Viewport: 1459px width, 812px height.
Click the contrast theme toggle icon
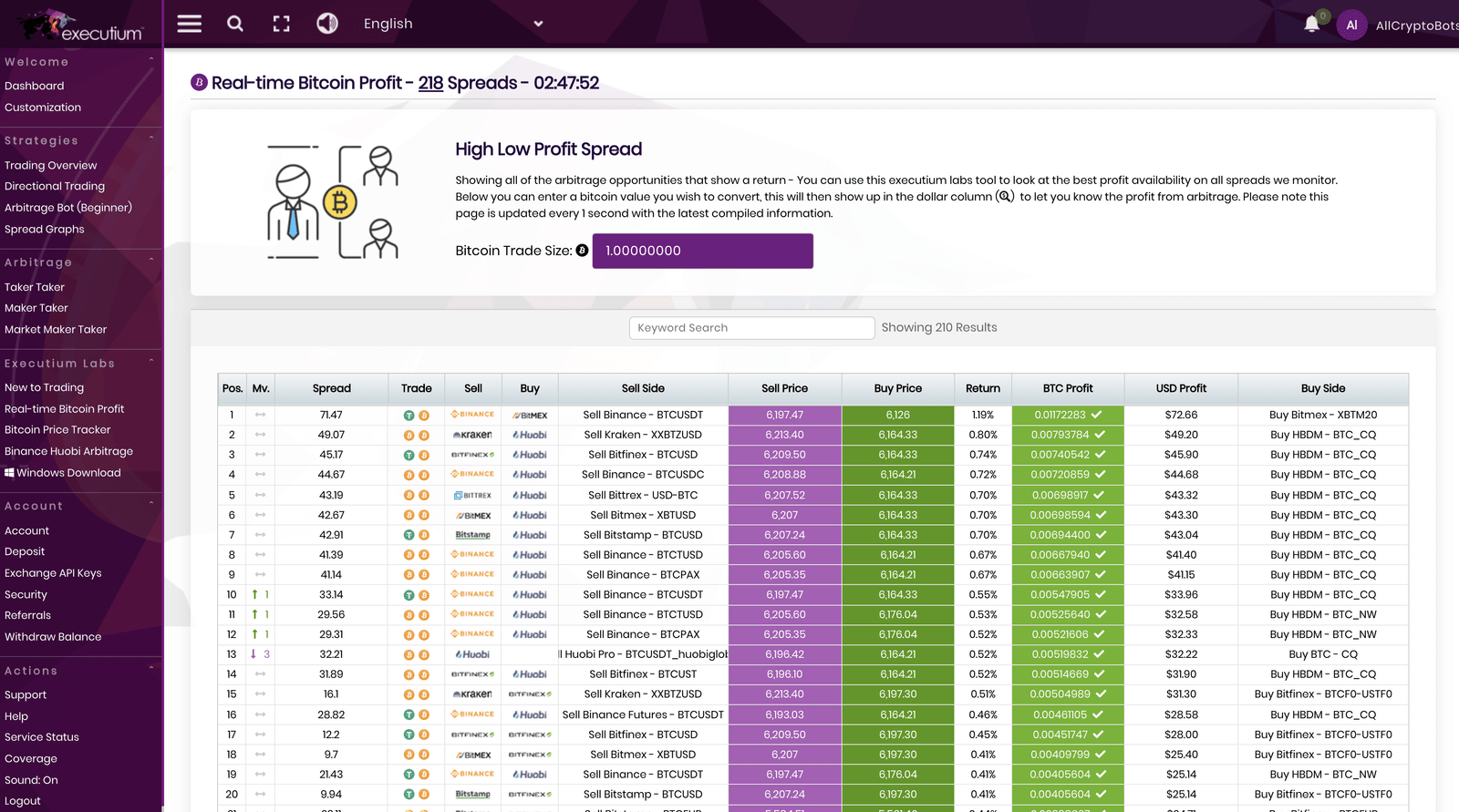click(327, 24)
